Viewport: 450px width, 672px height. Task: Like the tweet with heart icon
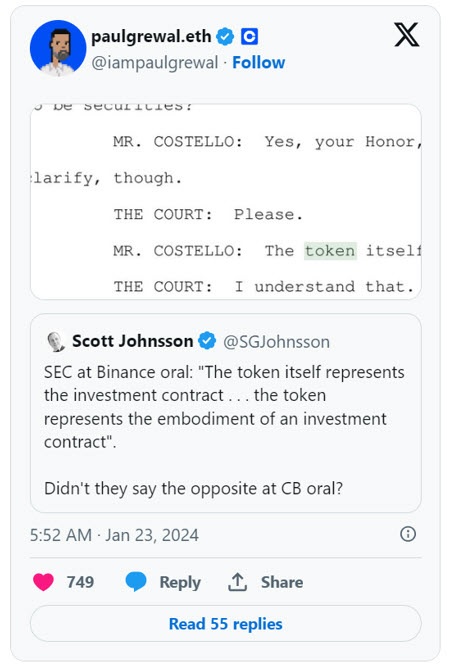pyautogui.click(x=43, y=582)
